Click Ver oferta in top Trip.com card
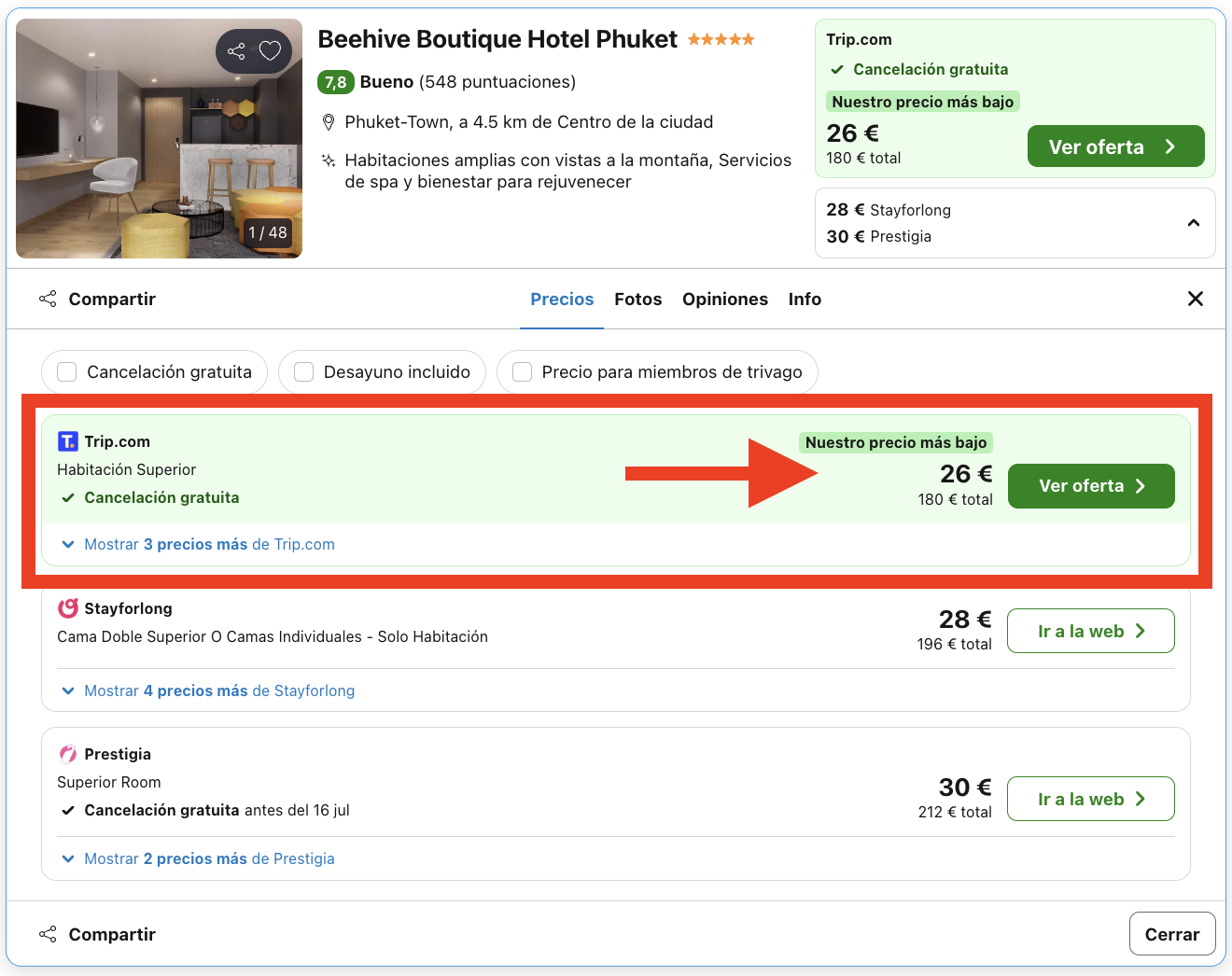Screen dimensions: 1232x976 pos(1115,146)
